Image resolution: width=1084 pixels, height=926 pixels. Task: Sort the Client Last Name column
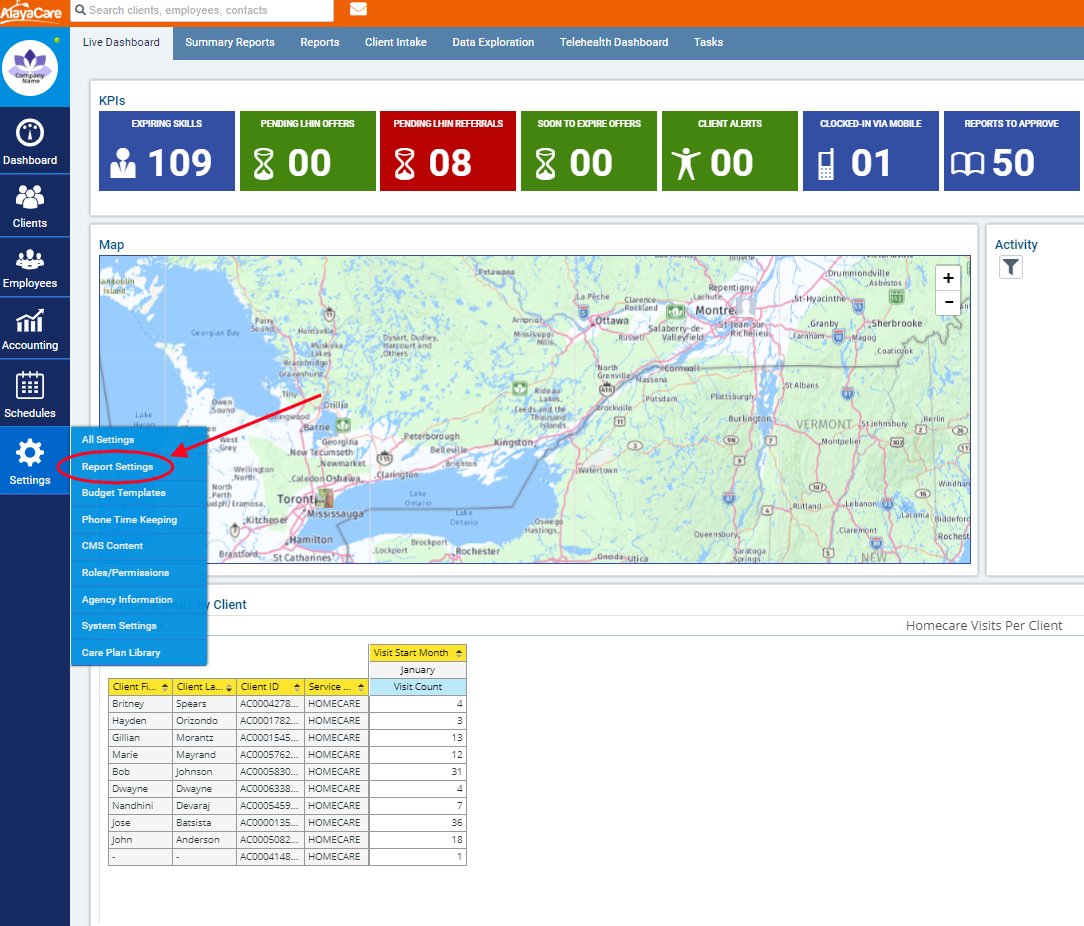(x=228, y=687)
